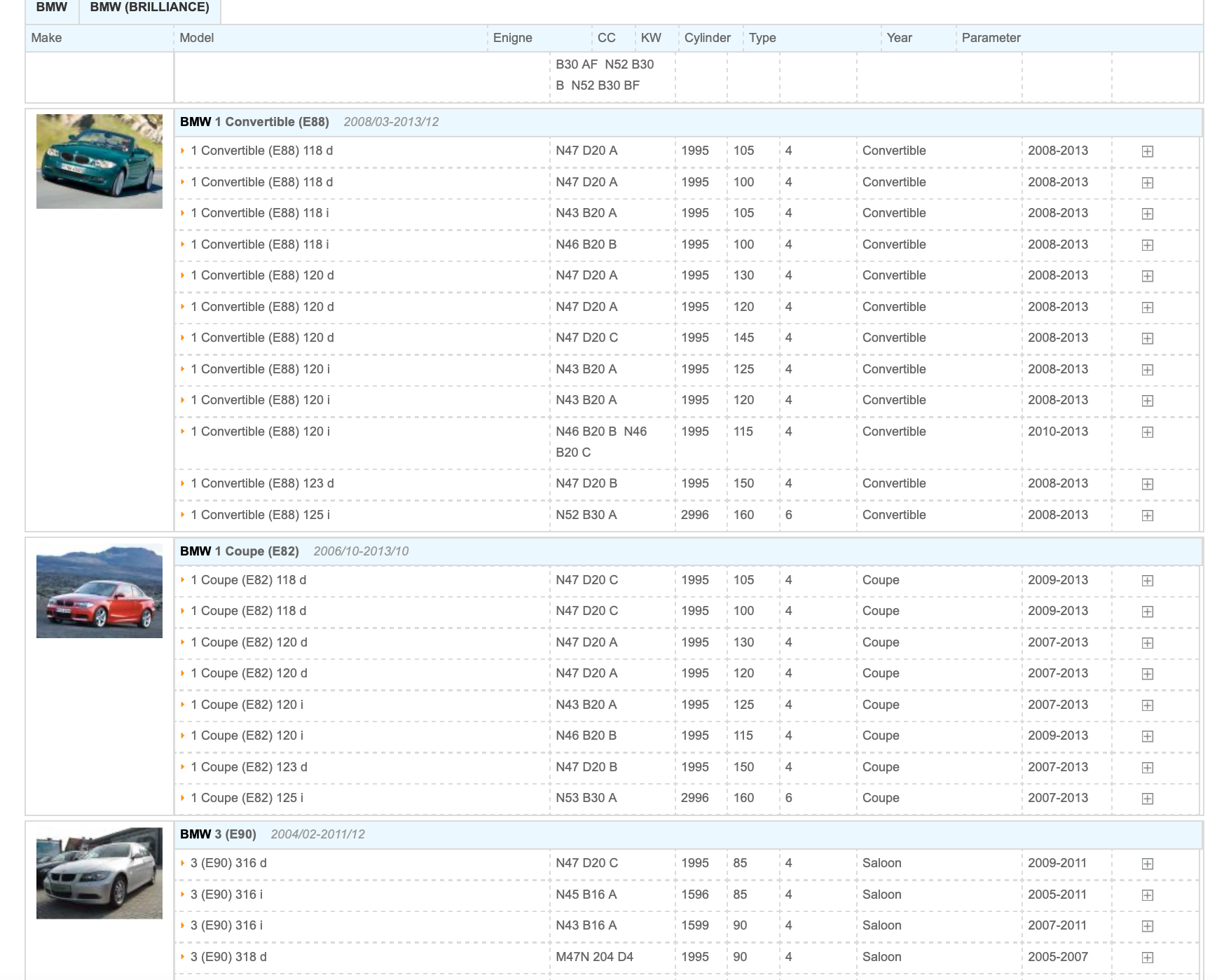
Task: Expand parameters for 1 Convertible 118 i N46 B20 B
Action: (x=1147, y=245)
